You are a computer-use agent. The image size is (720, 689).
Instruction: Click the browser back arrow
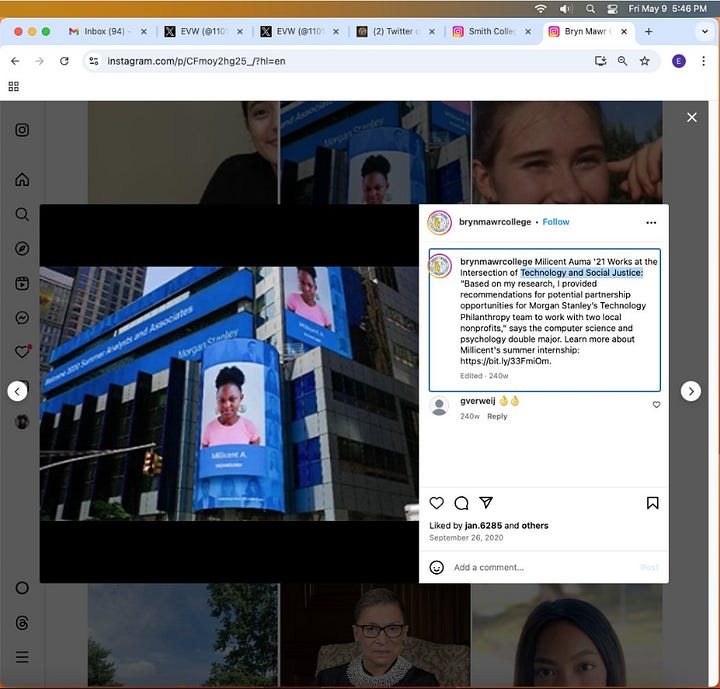tap(15, 61)
